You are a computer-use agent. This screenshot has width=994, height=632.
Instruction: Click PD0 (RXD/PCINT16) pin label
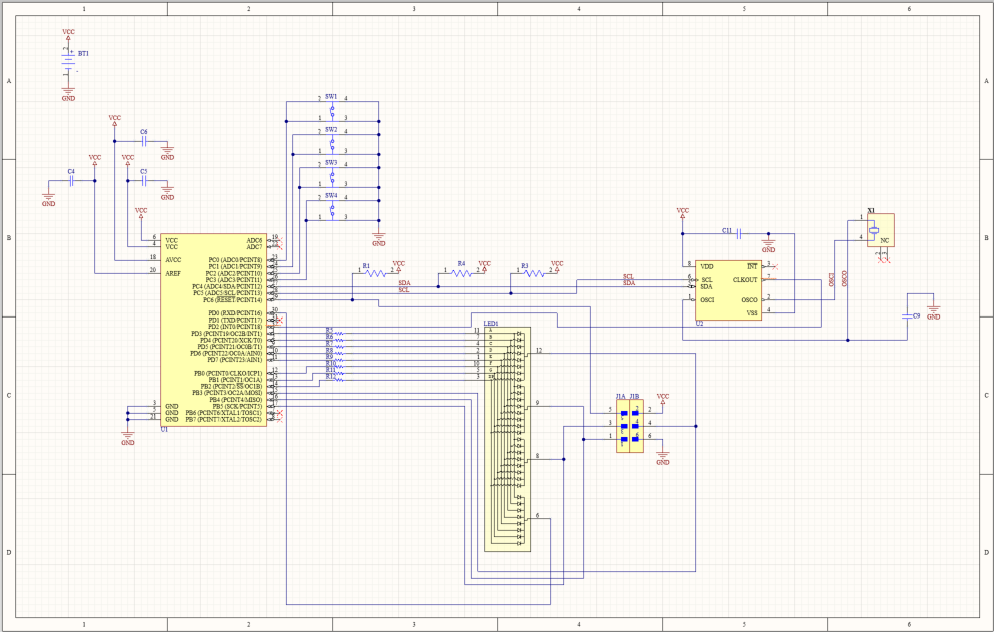tap(235, 313)
